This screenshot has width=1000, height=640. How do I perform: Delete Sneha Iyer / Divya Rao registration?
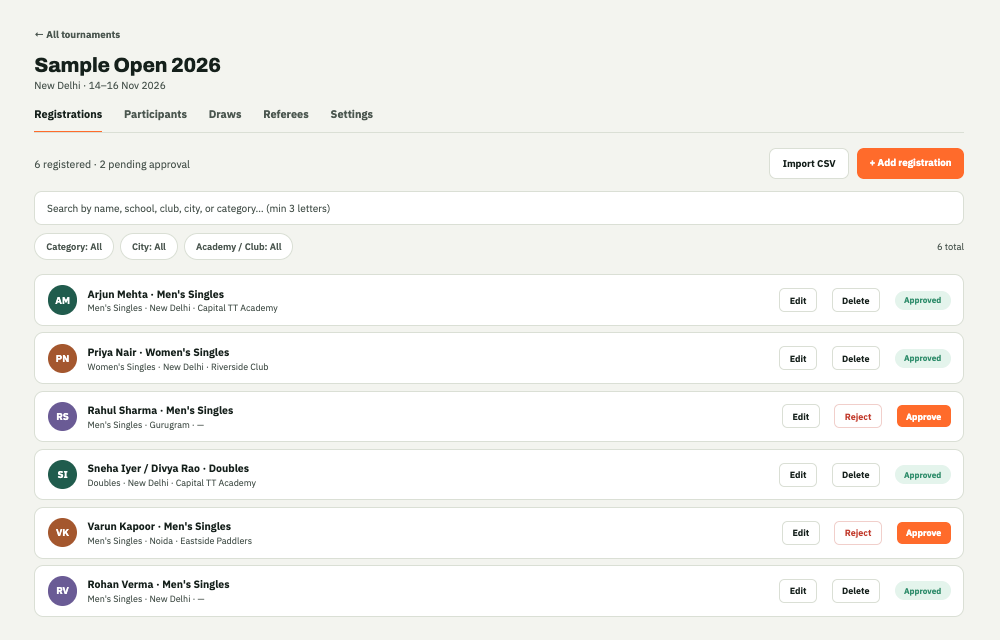[855, 474]
